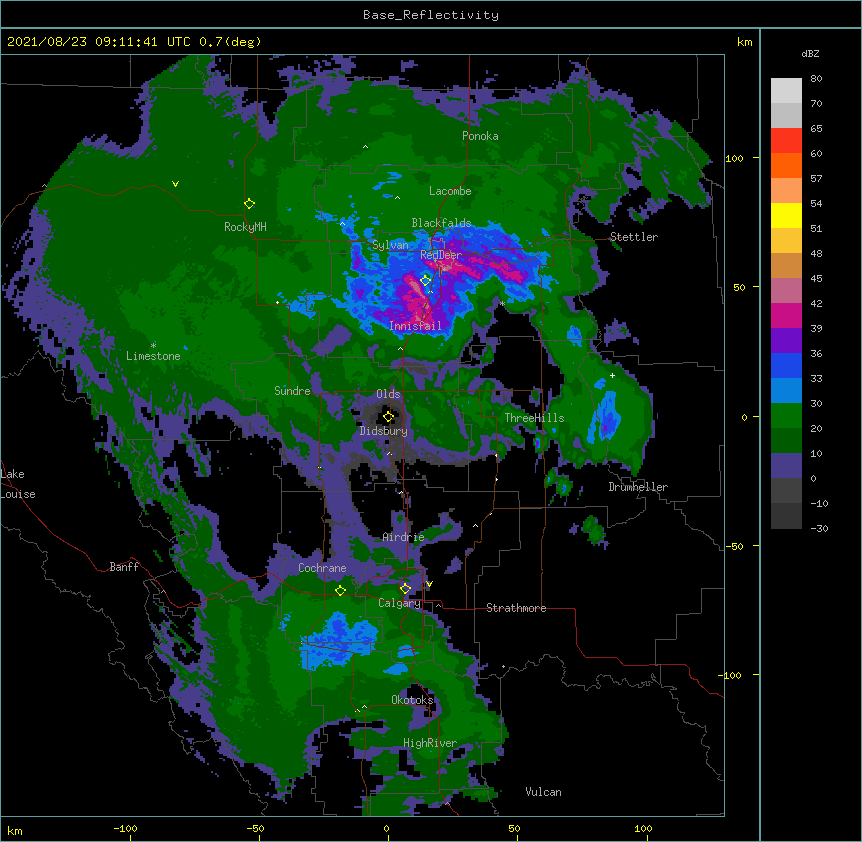Select the light grey 70-80 dBZ legend swatch

[786, 91]
